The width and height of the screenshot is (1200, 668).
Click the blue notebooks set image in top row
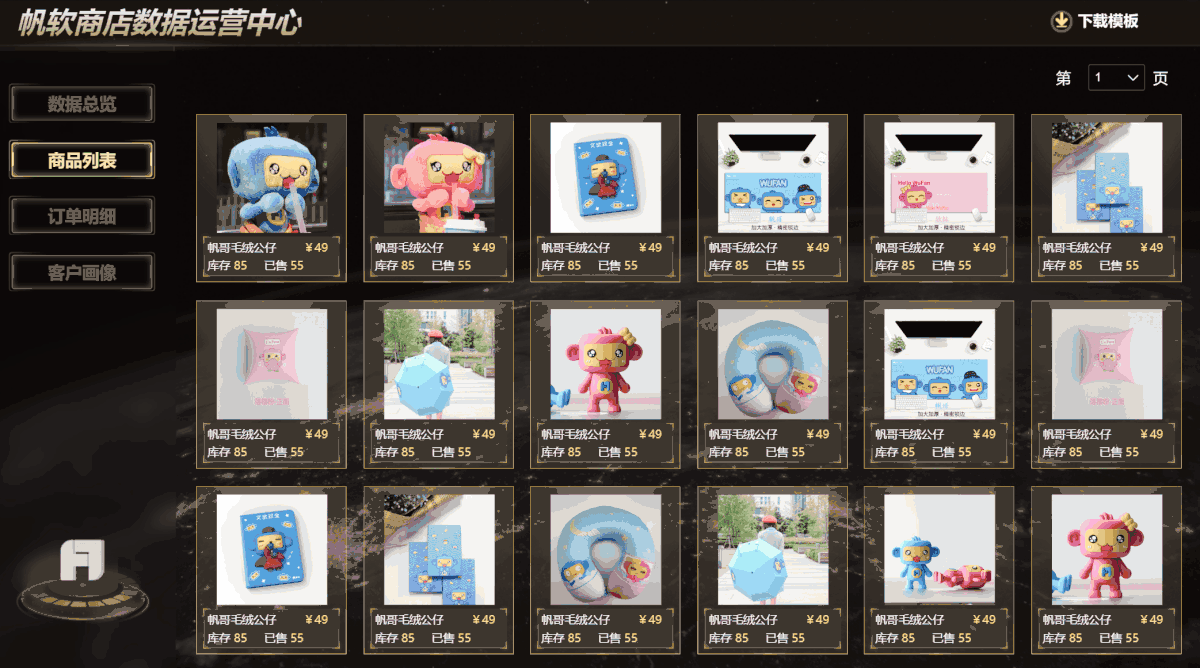pyautogui.click(x=1107, y=178)
